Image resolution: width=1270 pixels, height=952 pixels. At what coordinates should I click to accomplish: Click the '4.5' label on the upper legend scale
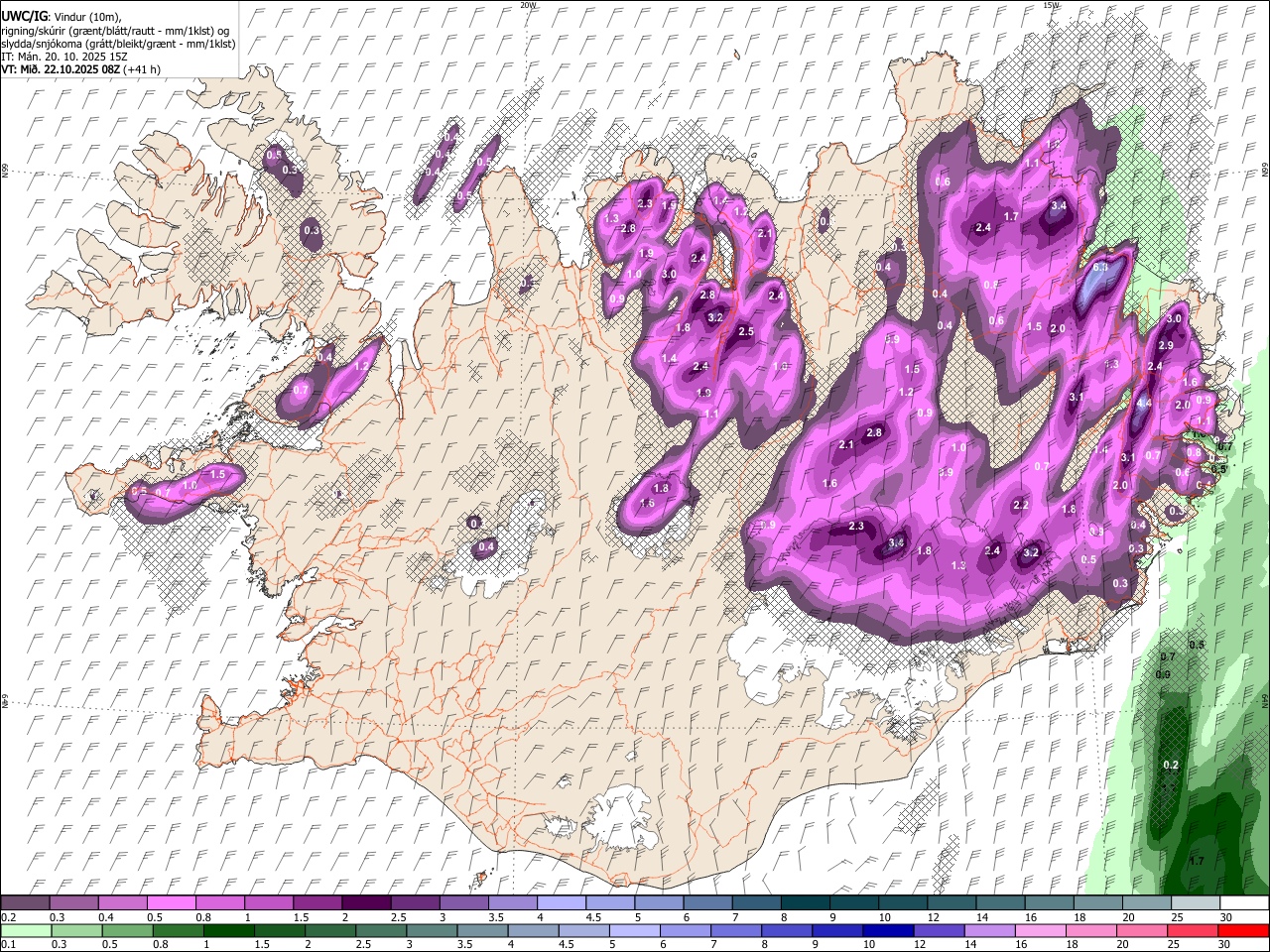tap(593, 917)
